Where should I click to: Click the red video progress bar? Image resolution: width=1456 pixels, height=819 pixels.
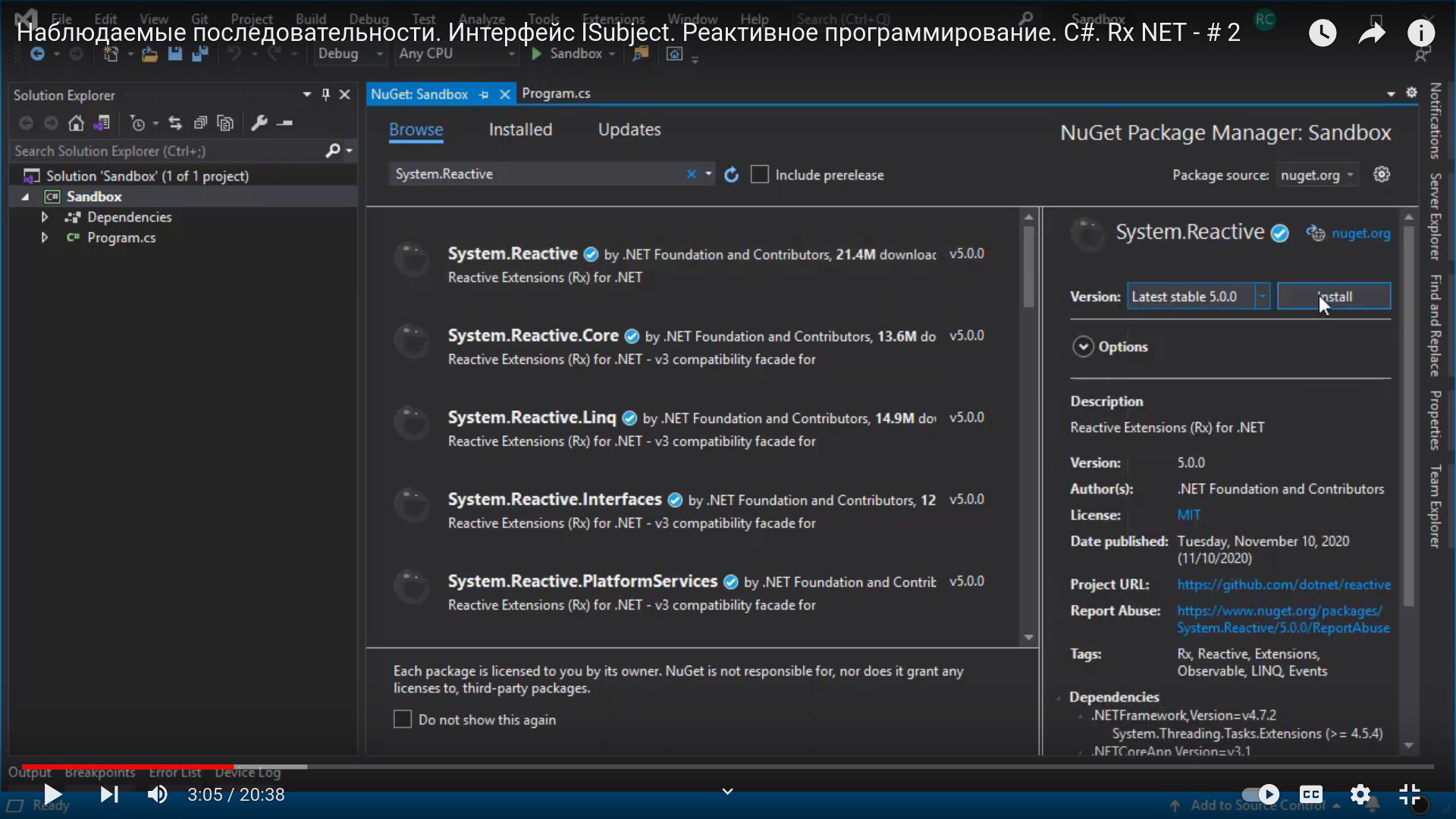click(x=129, y=767)
